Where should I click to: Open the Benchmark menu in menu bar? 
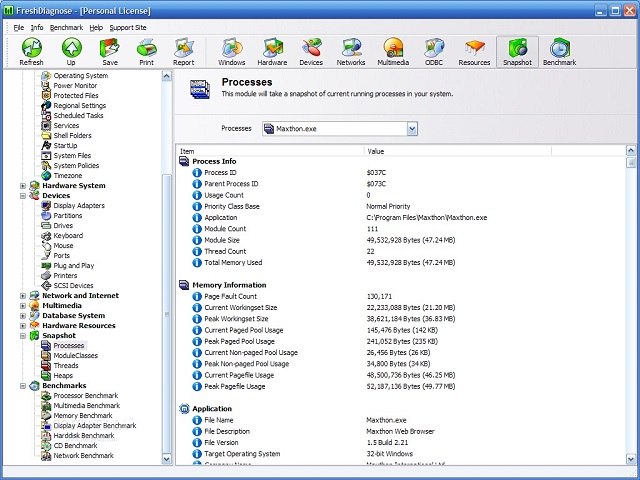tap(66, 27)
